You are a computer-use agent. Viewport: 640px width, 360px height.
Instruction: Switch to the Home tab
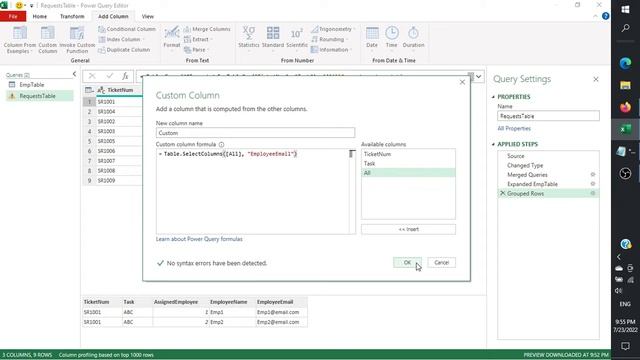[40, 16]
